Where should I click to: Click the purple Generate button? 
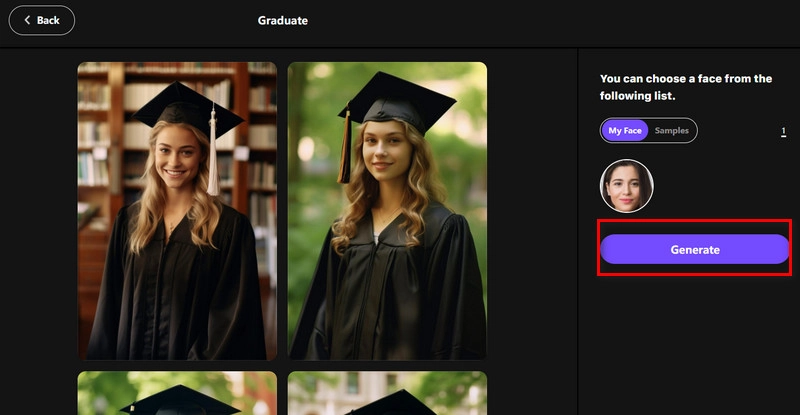click(694, 249)
